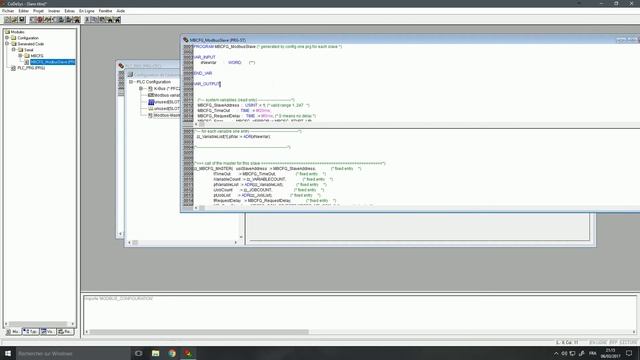640x360 pixels.
Task: Click the CoDeSys taskbar icon
Action: coord(188,353)
